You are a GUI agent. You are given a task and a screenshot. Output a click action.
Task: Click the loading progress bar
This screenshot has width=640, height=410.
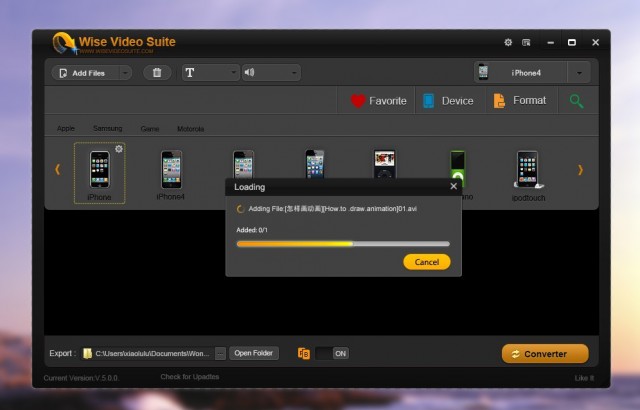[343, 244]
